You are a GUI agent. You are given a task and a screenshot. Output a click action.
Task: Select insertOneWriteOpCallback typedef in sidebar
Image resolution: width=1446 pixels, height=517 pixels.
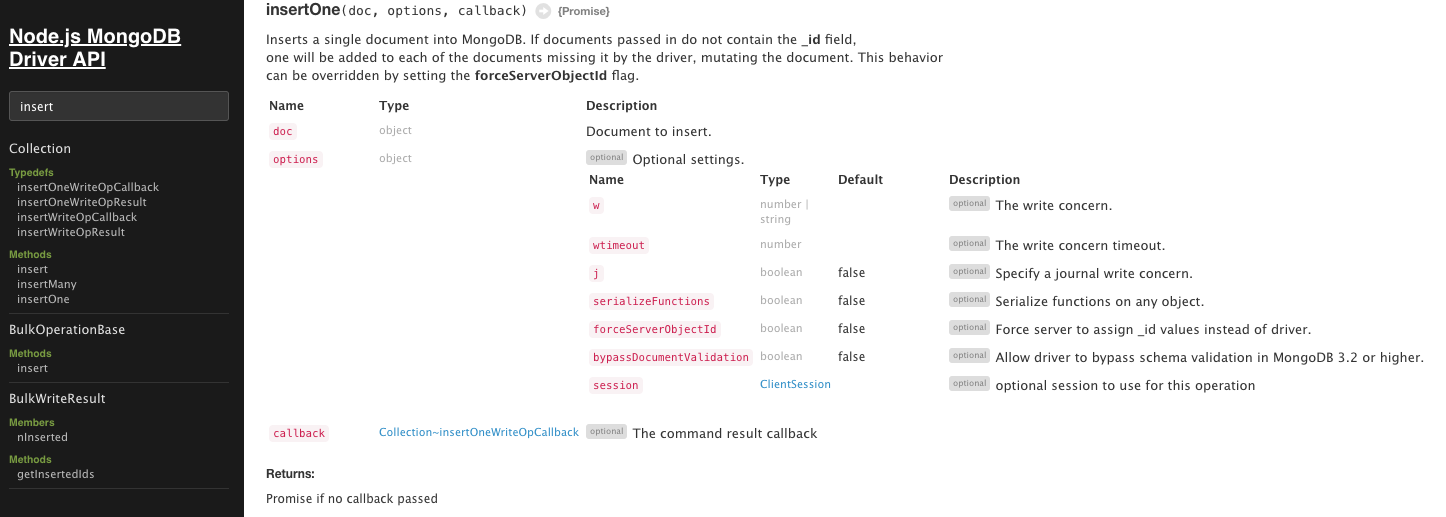[88, 187]
